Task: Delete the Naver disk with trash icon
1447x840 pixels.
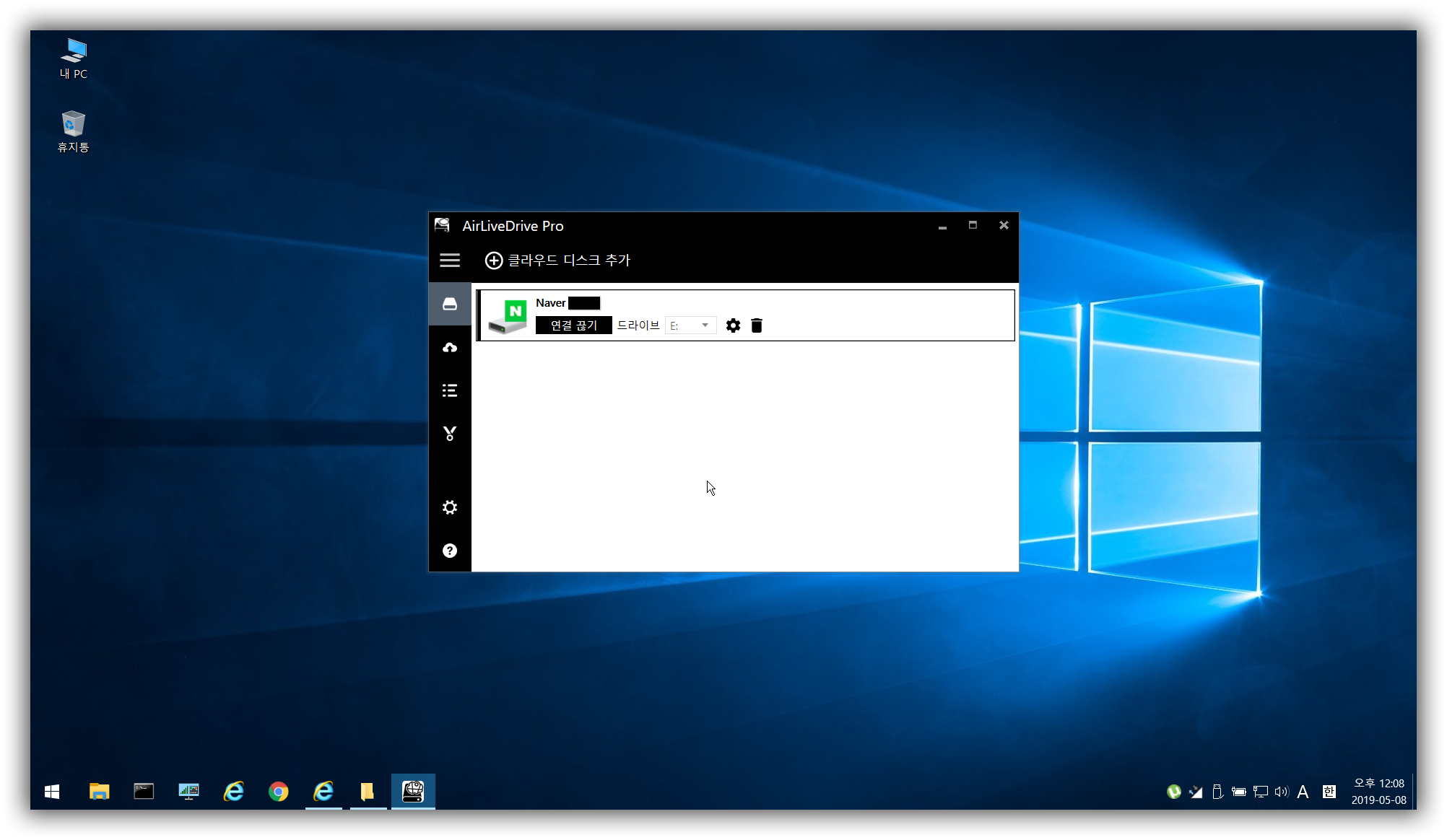Action: pyautogui.click(x=757, y=325)
